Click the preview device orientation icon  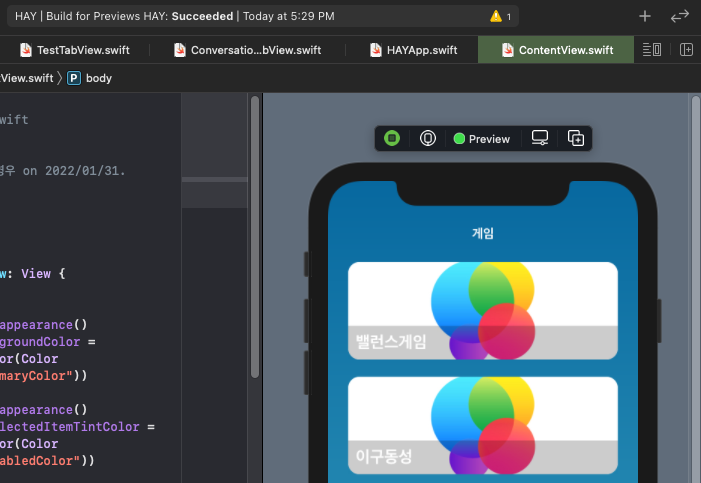[428, 139]
